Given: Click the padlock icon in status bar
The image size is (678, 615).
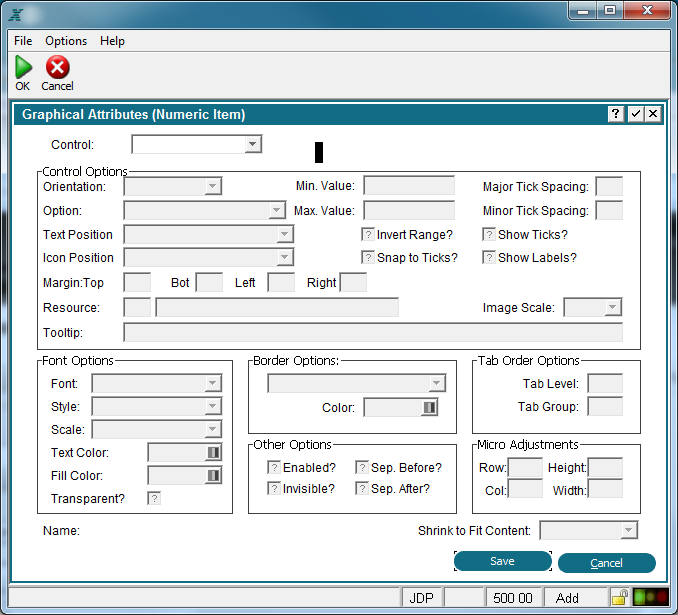Looking at the screenshot, I should (x=620, y=598).
